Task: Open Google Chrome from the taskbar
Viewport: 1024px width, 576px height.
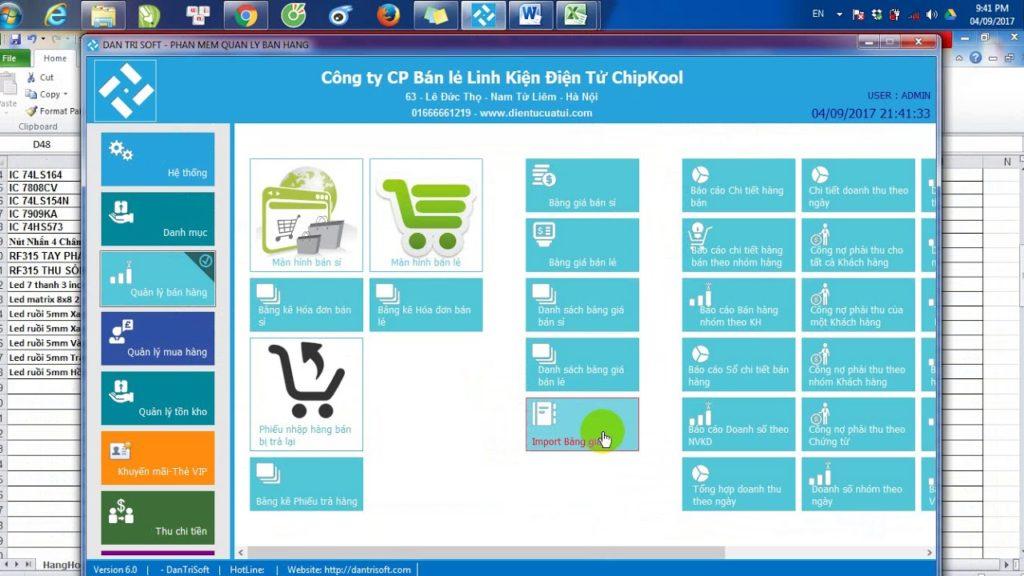Action: 246,14
